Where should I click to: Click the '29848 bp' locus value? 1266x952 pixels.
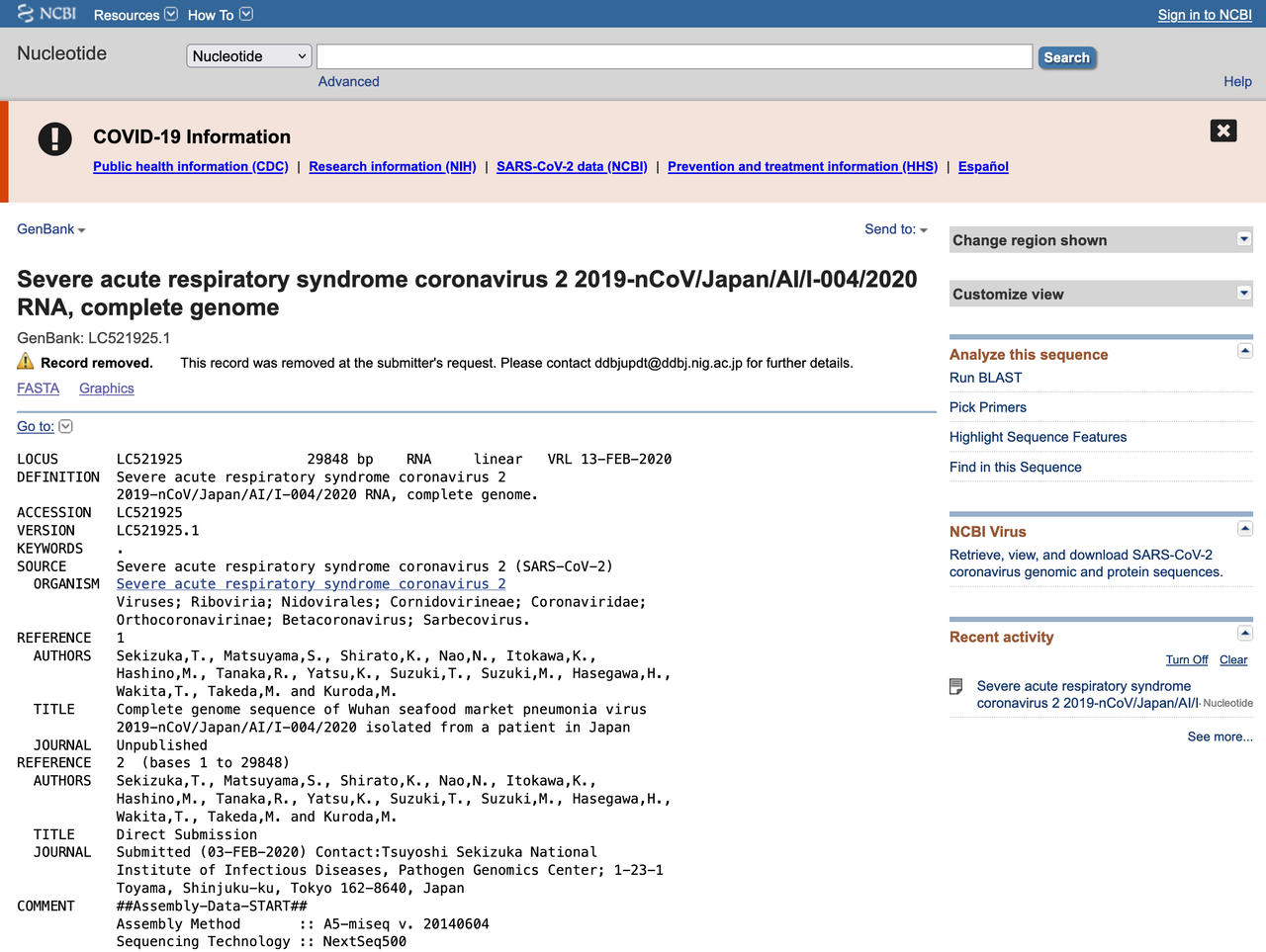340,459
